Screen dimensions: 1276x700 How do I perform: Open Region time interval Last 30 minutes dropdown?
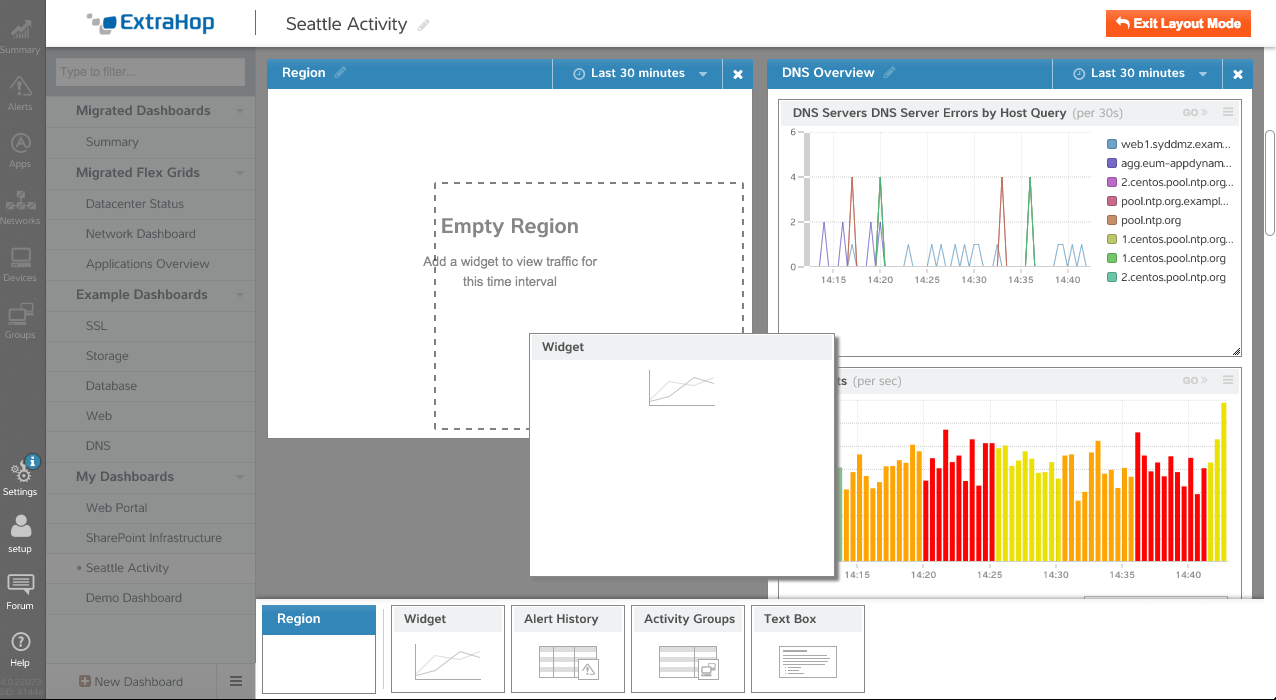[638, 74]
